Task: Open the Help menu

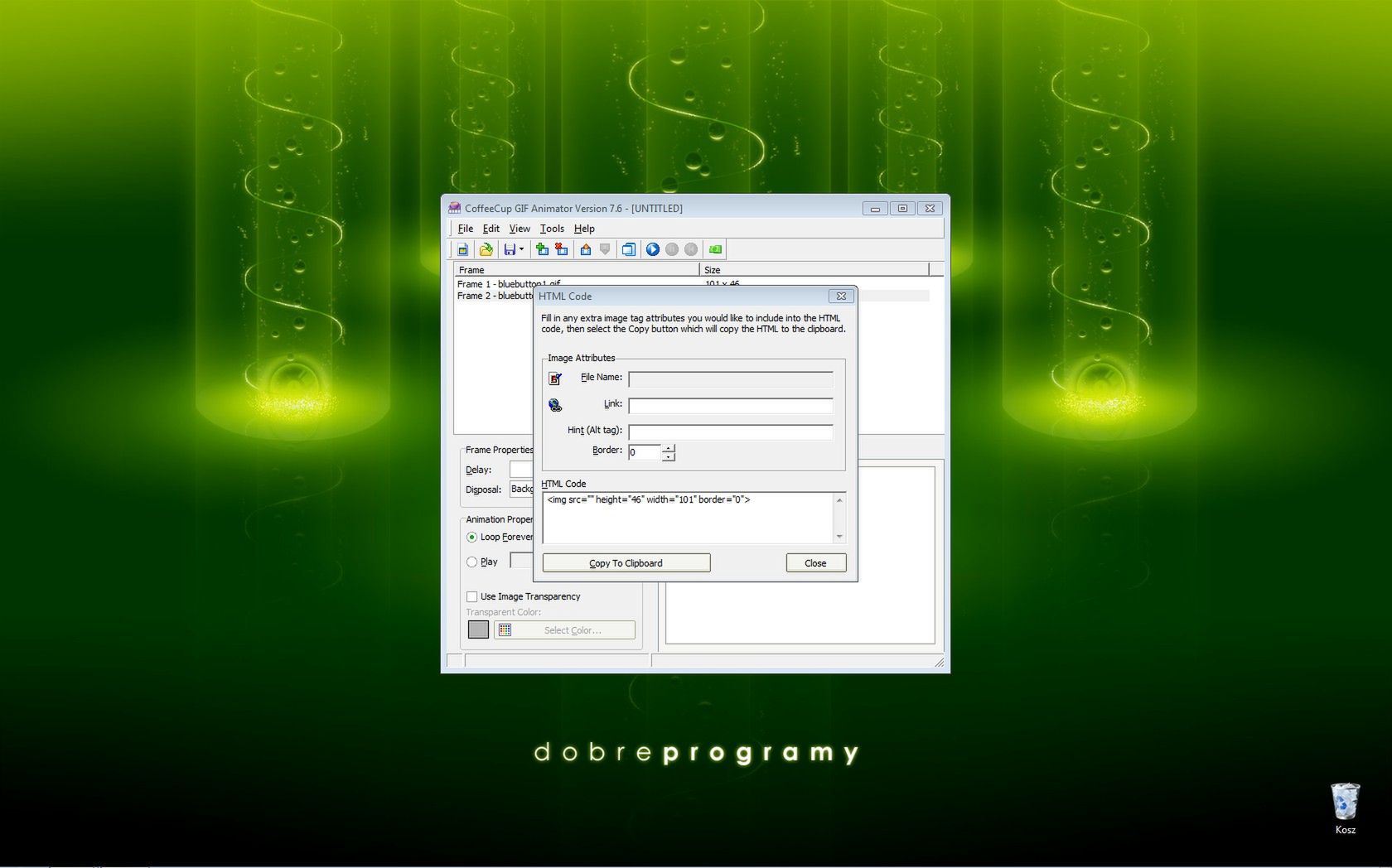Action: coord(584,229)
